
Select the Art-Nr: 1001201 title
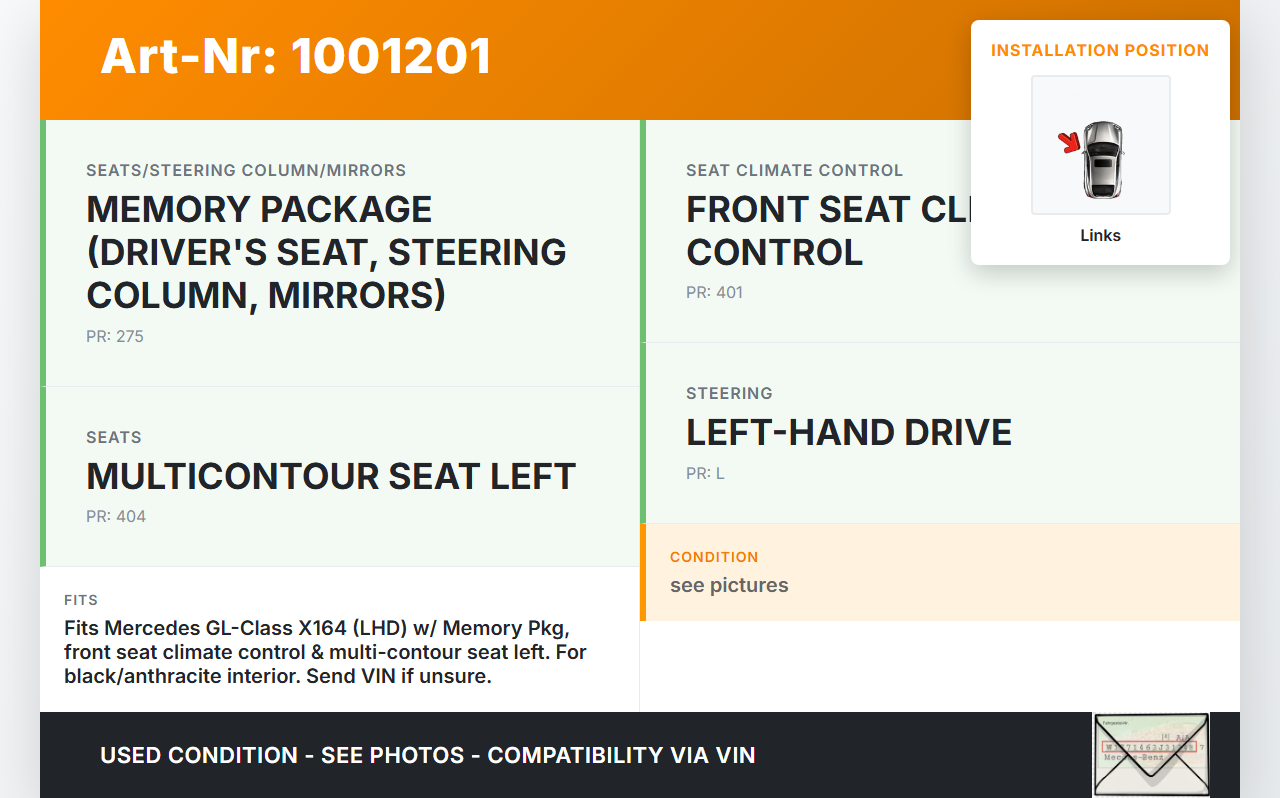(x=296, y=56)
